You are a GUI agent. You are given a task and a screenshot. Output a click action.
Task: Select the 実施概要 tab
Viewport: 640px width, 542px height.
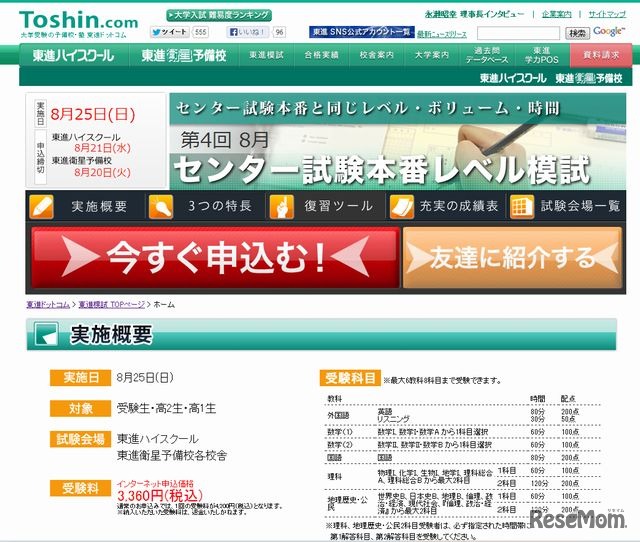pos(86,207)
